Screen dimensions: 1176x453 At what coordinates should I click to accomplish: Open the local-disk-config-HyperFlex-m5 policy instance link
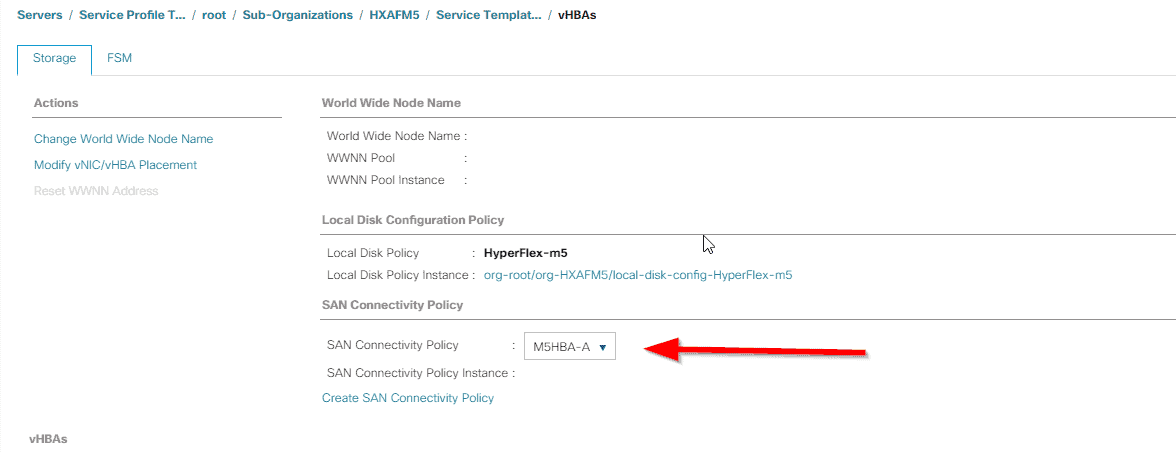[638, 274]
